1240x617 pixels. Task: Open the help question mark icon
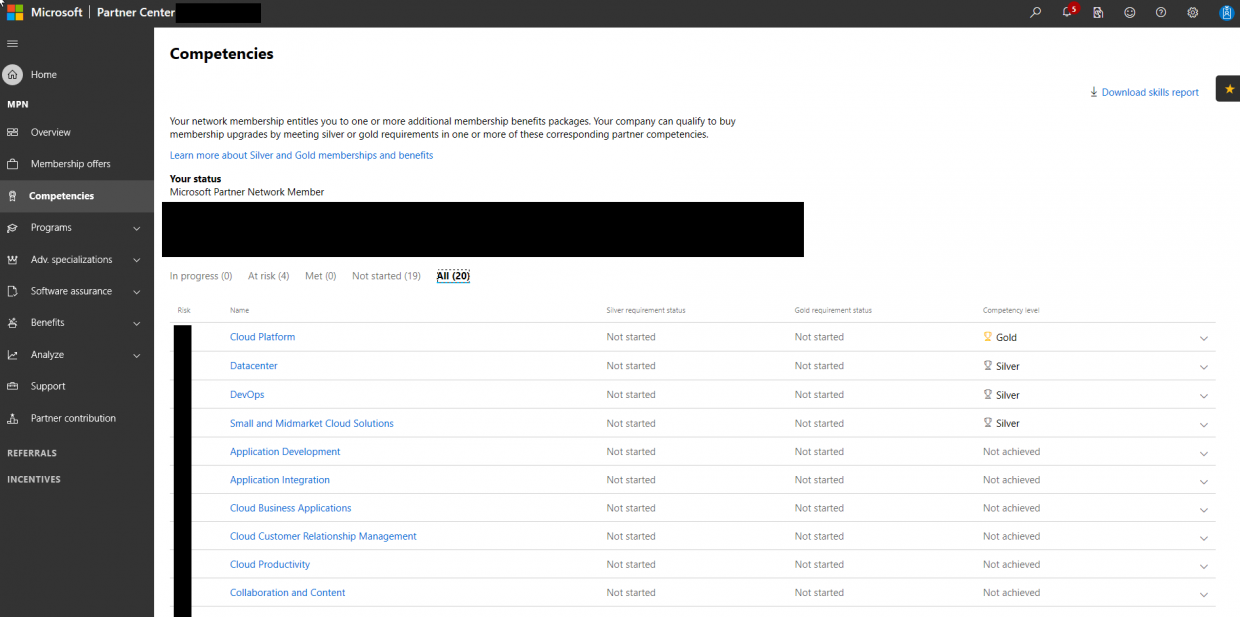tap(1161, 13)
